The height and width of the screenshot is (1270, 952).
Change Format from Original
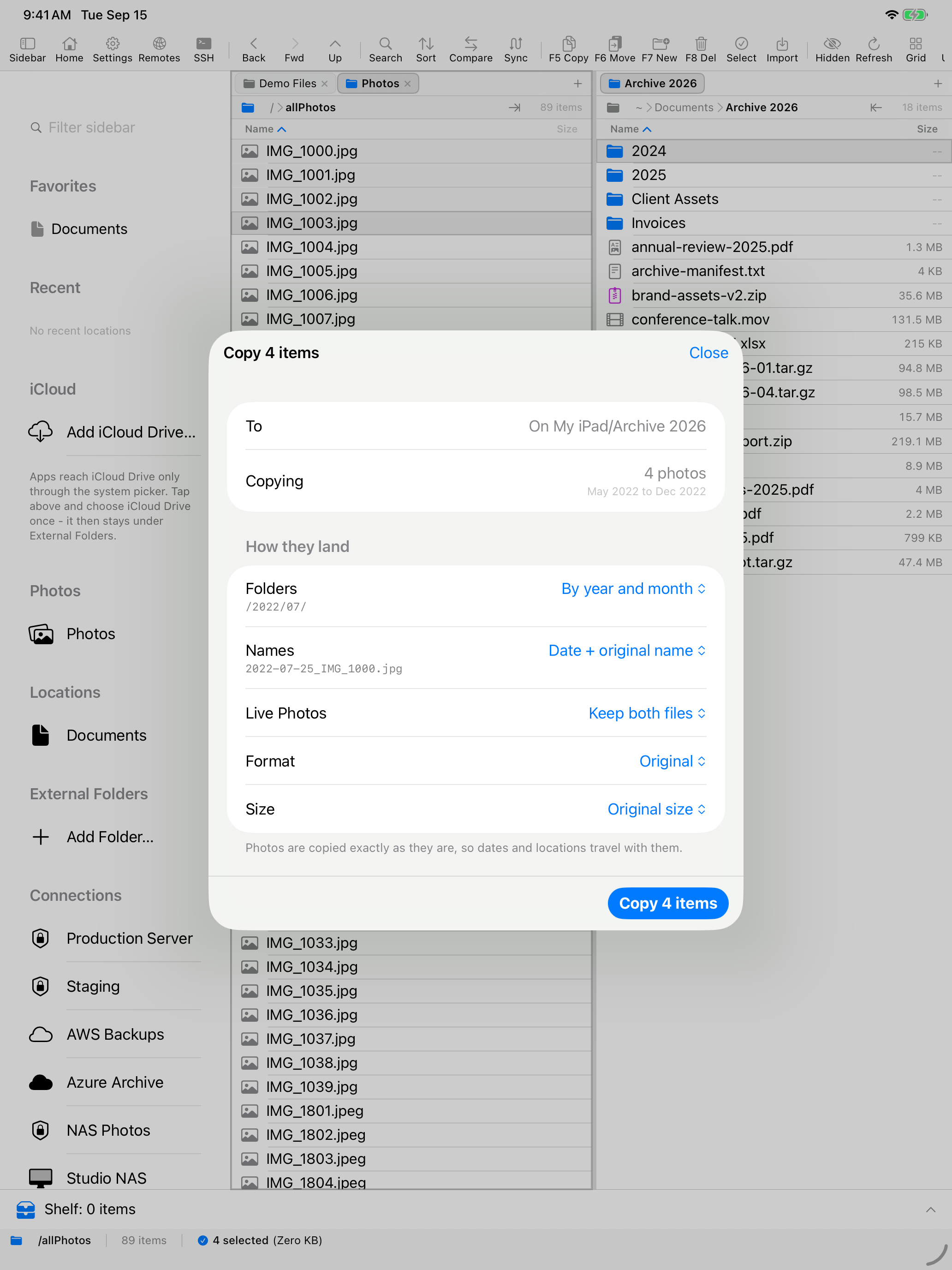(x=672, y=761)
